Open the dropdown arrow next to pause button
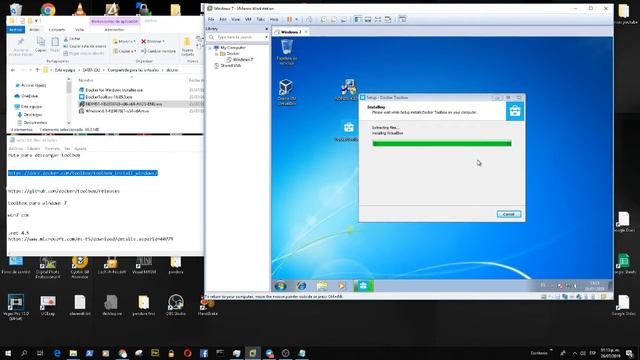Viewport: 640px width, 360px height. 296,19
